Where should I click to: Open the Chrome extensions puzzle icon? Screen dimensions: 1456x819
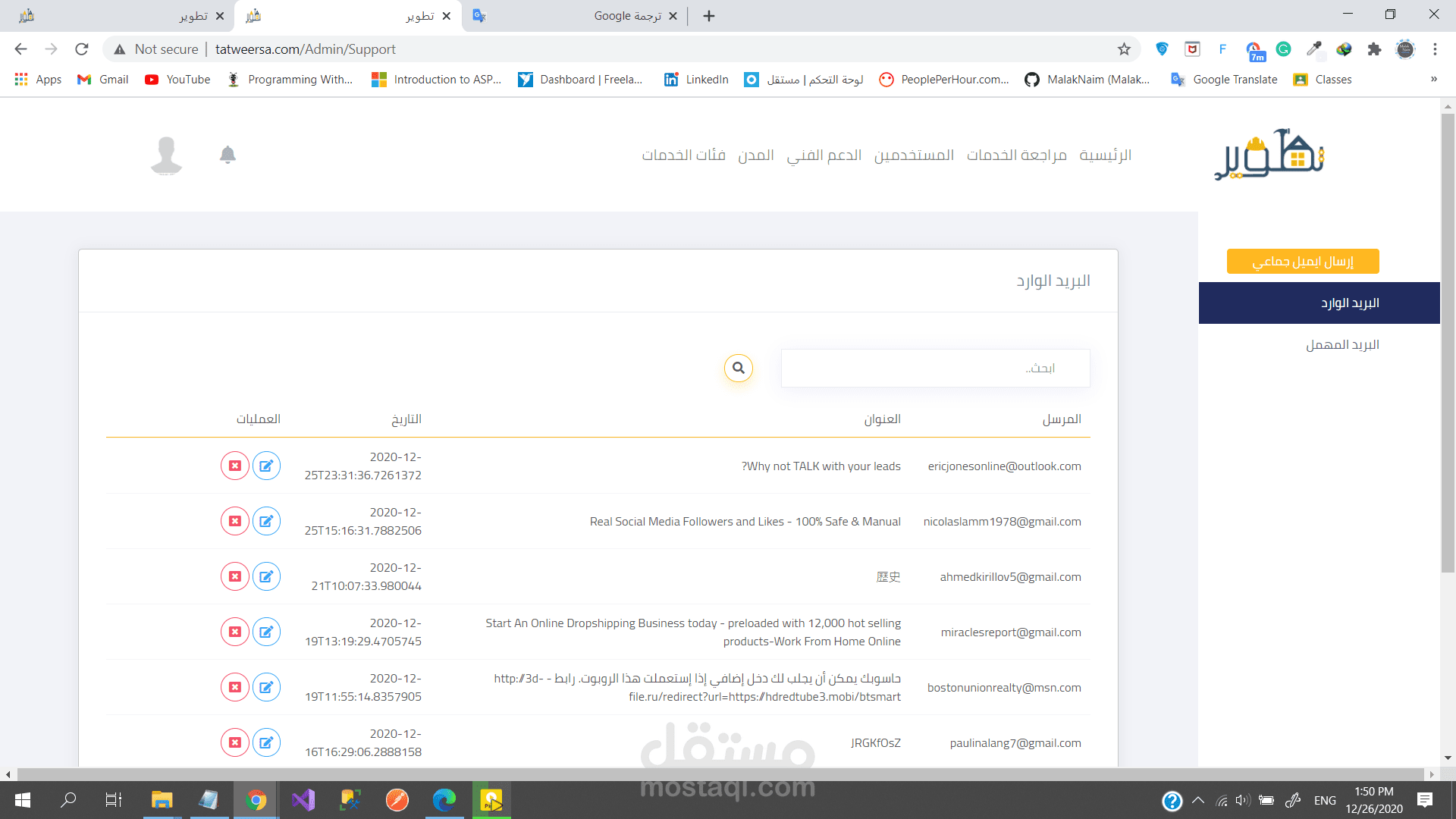(1374, 49)
